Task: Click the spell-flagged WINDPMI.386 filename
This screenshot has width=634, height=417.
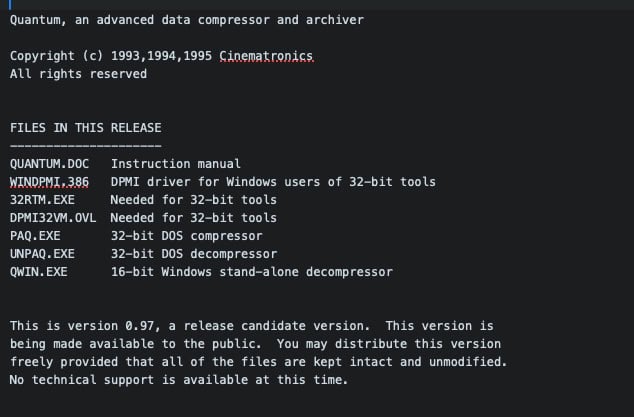Action: [49, 182]
